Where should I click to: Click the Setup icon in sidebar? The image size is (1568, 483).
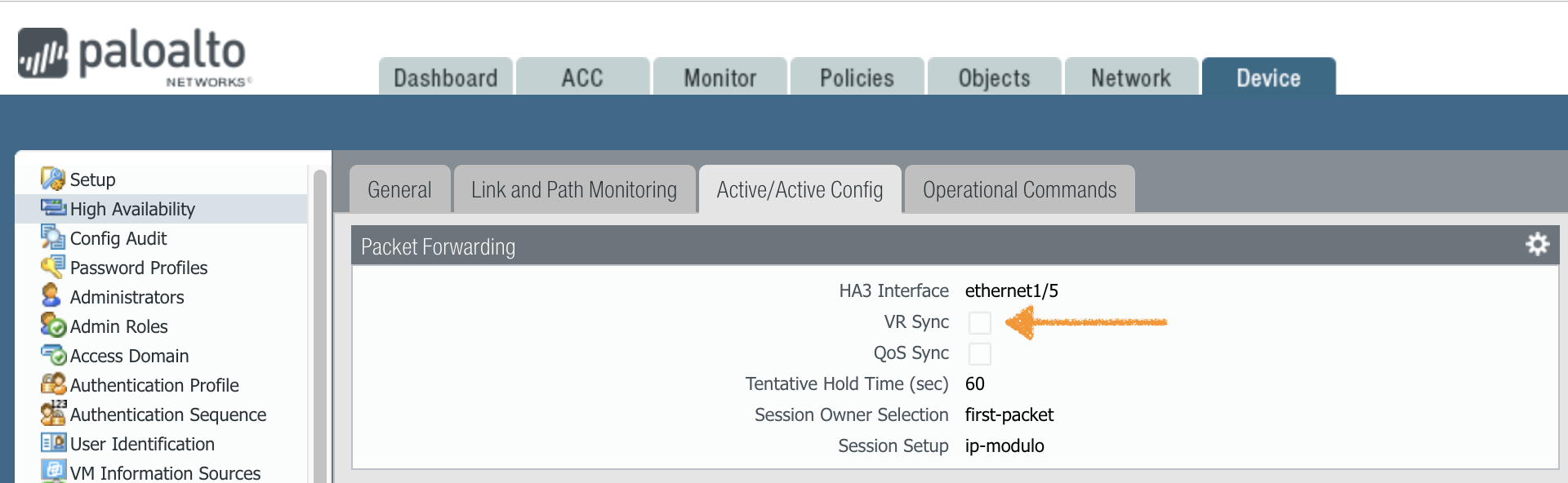53,179
